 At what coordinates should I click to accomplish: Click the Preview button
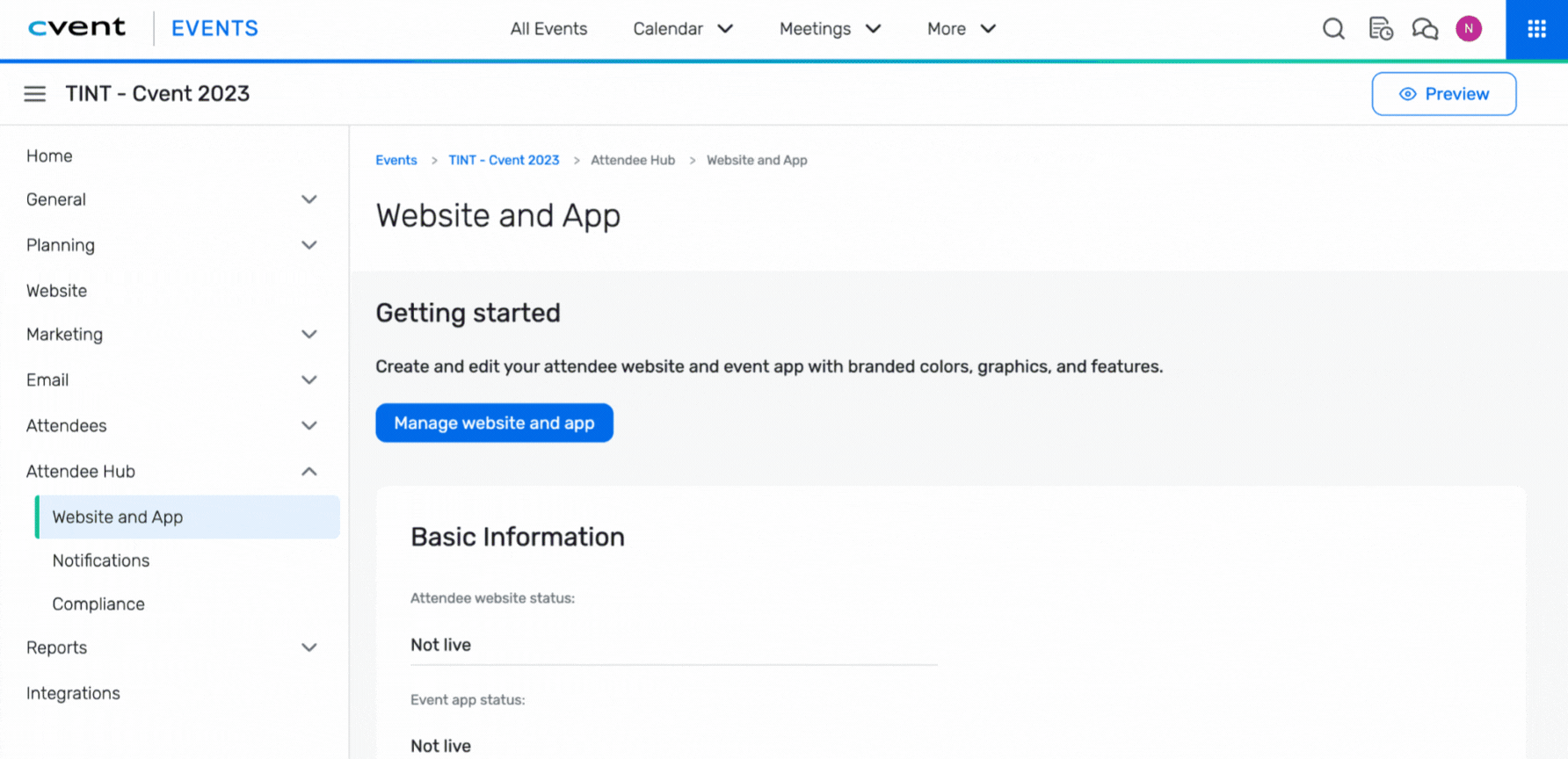(x=1444, y=94)
